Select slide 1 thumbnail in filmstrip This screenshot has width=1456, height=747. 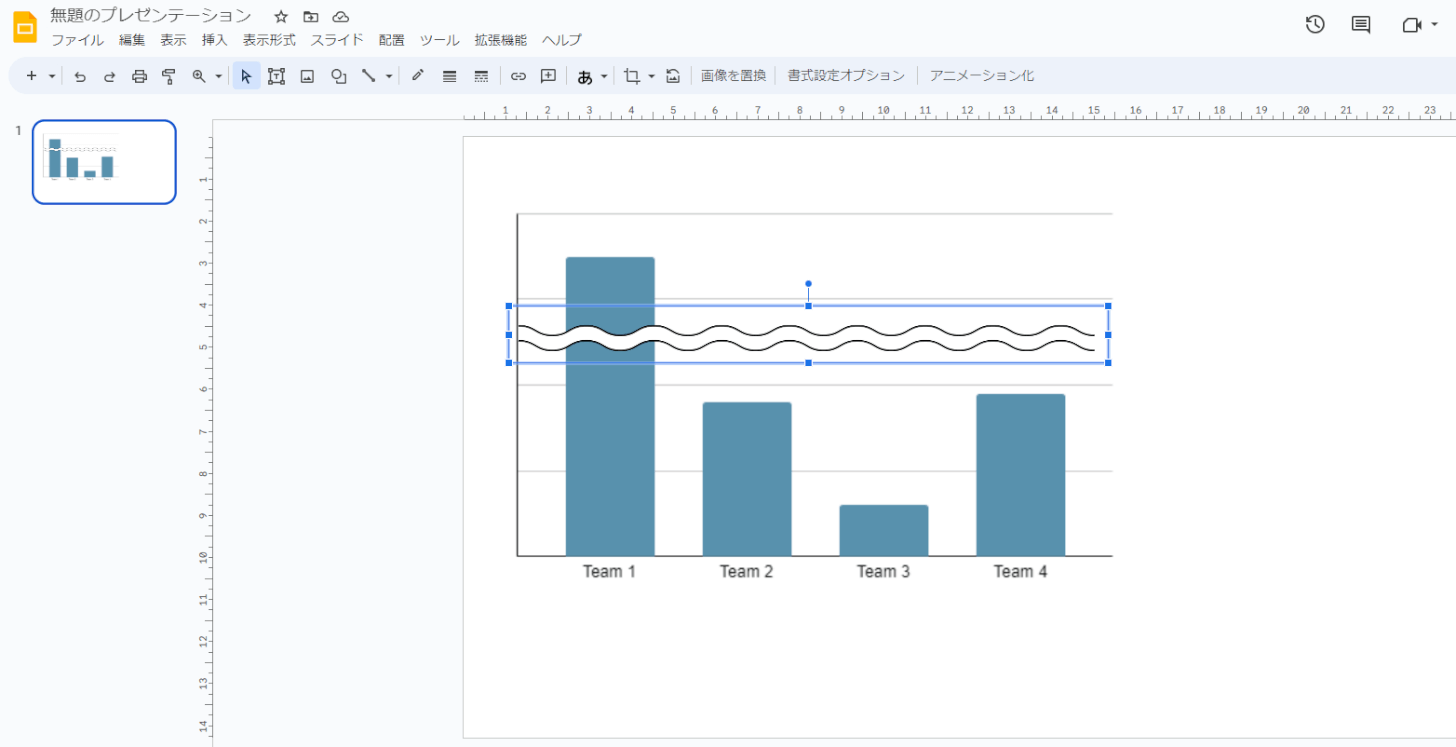tap(104, 162)
